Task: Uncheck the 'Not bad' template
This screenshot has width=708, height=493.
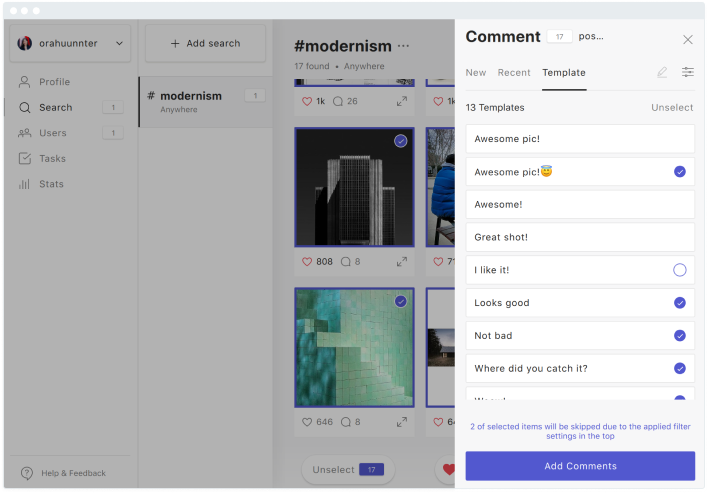Action: point(680,335)
